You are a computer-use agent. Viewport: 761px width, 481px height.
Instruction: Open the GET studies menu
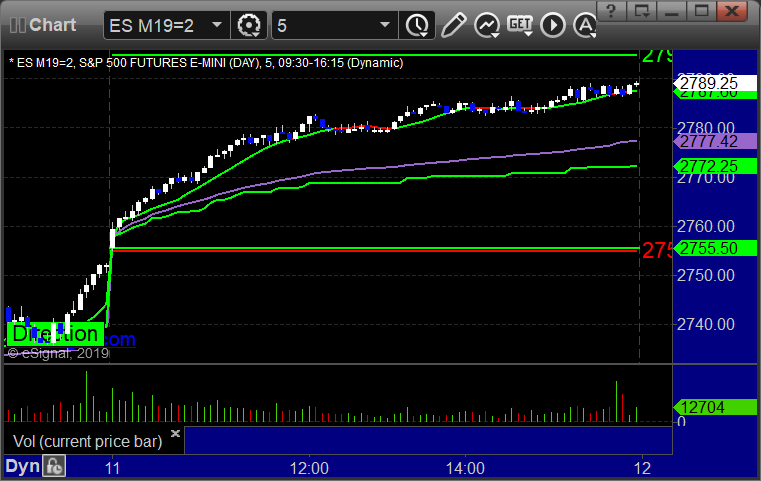[x=520, y=25]
